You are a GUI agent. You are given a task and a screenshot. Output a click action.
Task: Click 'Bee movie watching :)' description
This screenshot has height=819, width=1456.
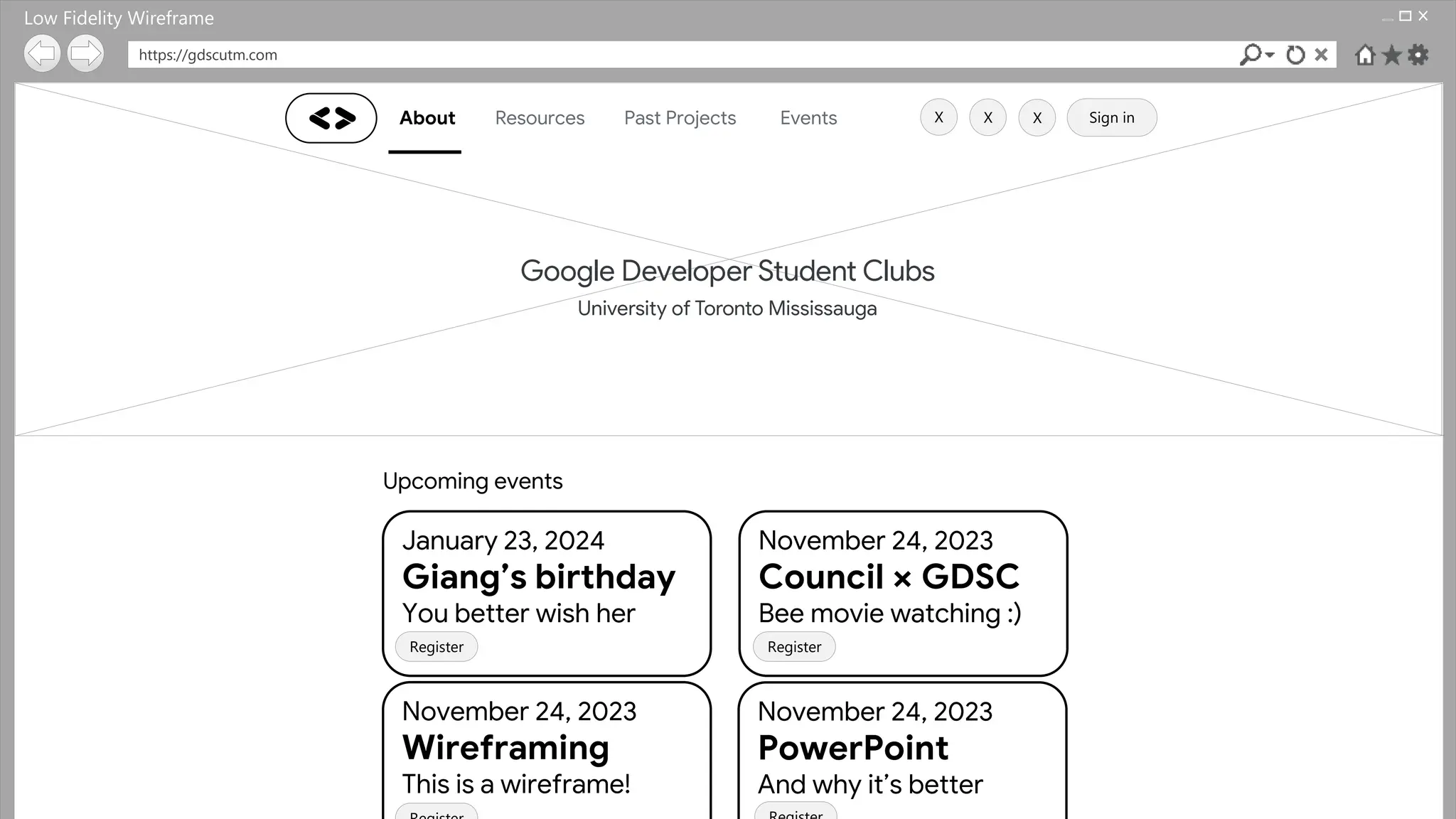coord(890,614)
